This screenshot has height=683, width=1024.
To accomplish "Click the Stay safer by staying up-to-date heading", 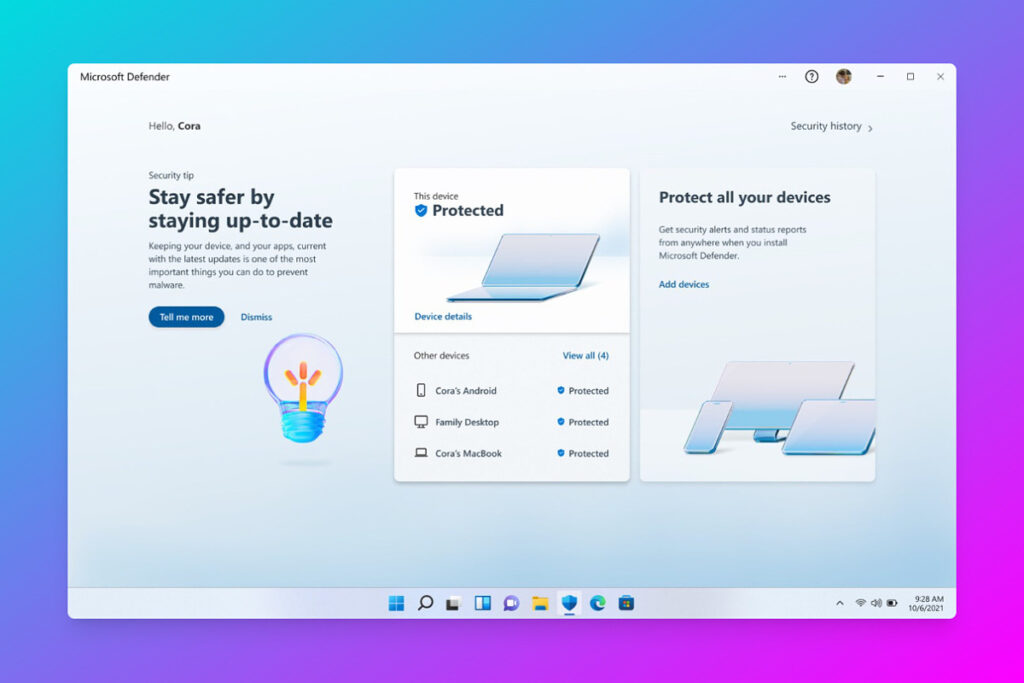I will click(x=240, y=209).
